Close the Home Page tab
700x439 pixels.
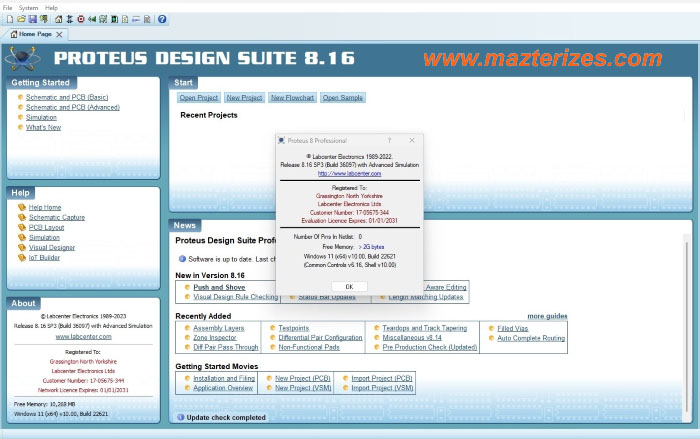pos(59,34)
